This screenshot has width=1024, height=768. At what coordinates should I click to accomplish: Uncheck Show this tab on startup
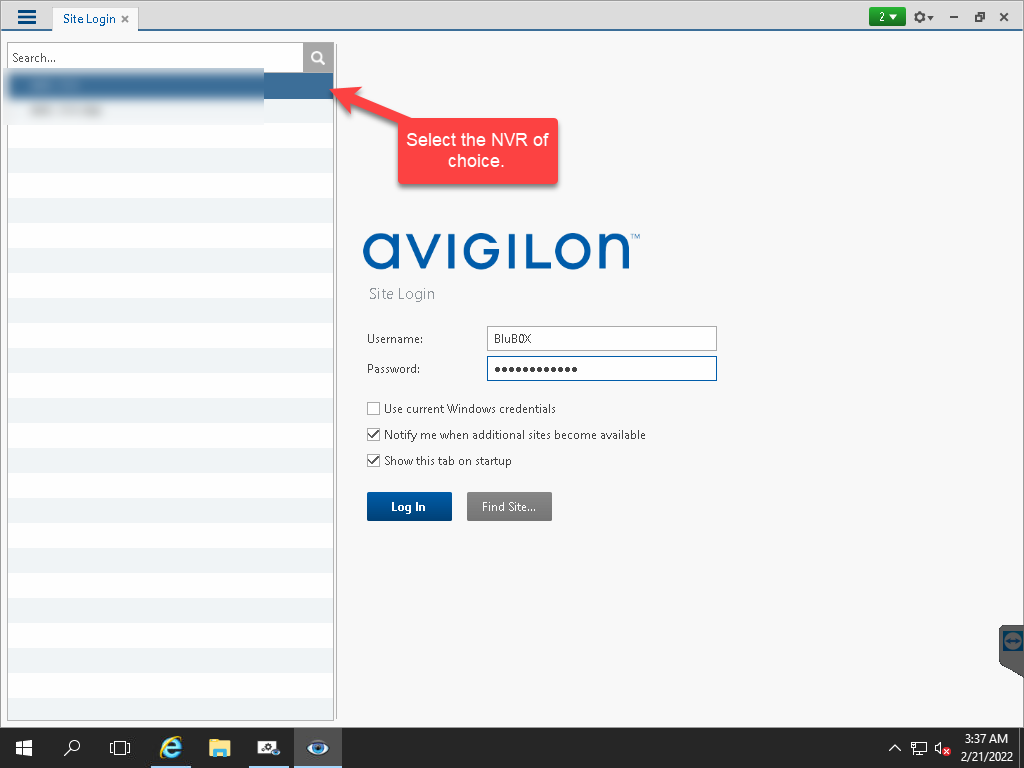[x=374, y=461]
